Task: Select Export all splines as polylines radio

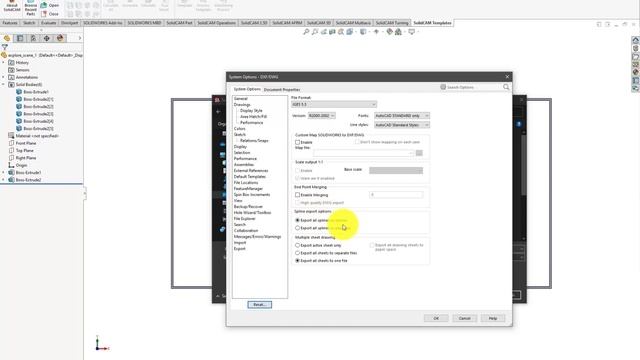Action: tap(298, 228)
